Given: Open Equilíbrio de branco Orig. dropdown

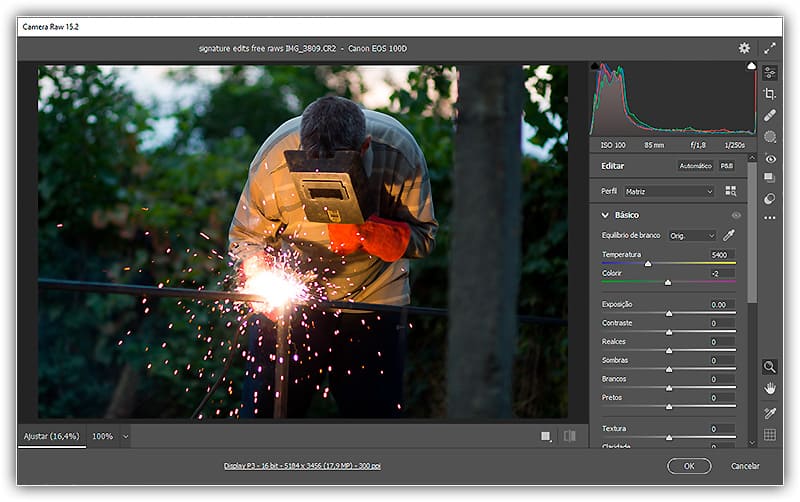Looking at the screenshot, I should click(x=692, y=236).
